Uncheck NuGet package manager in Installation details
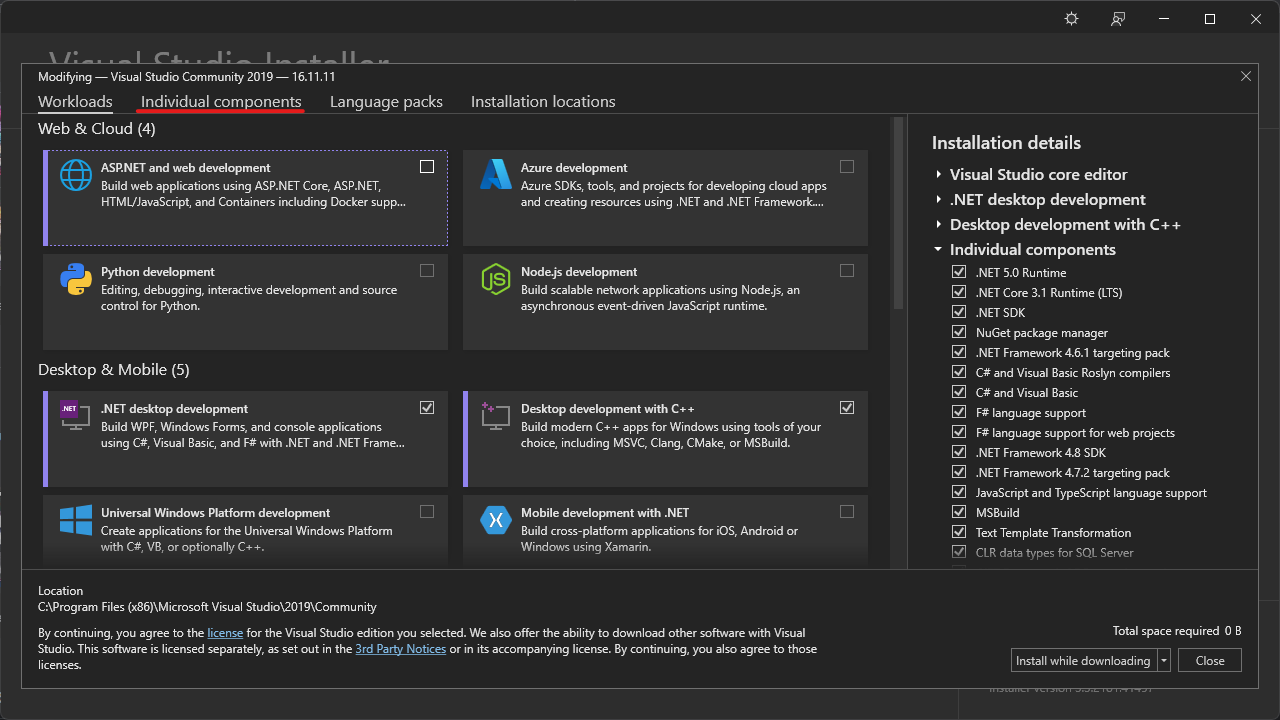1280x720 pixels. (959, 332)
